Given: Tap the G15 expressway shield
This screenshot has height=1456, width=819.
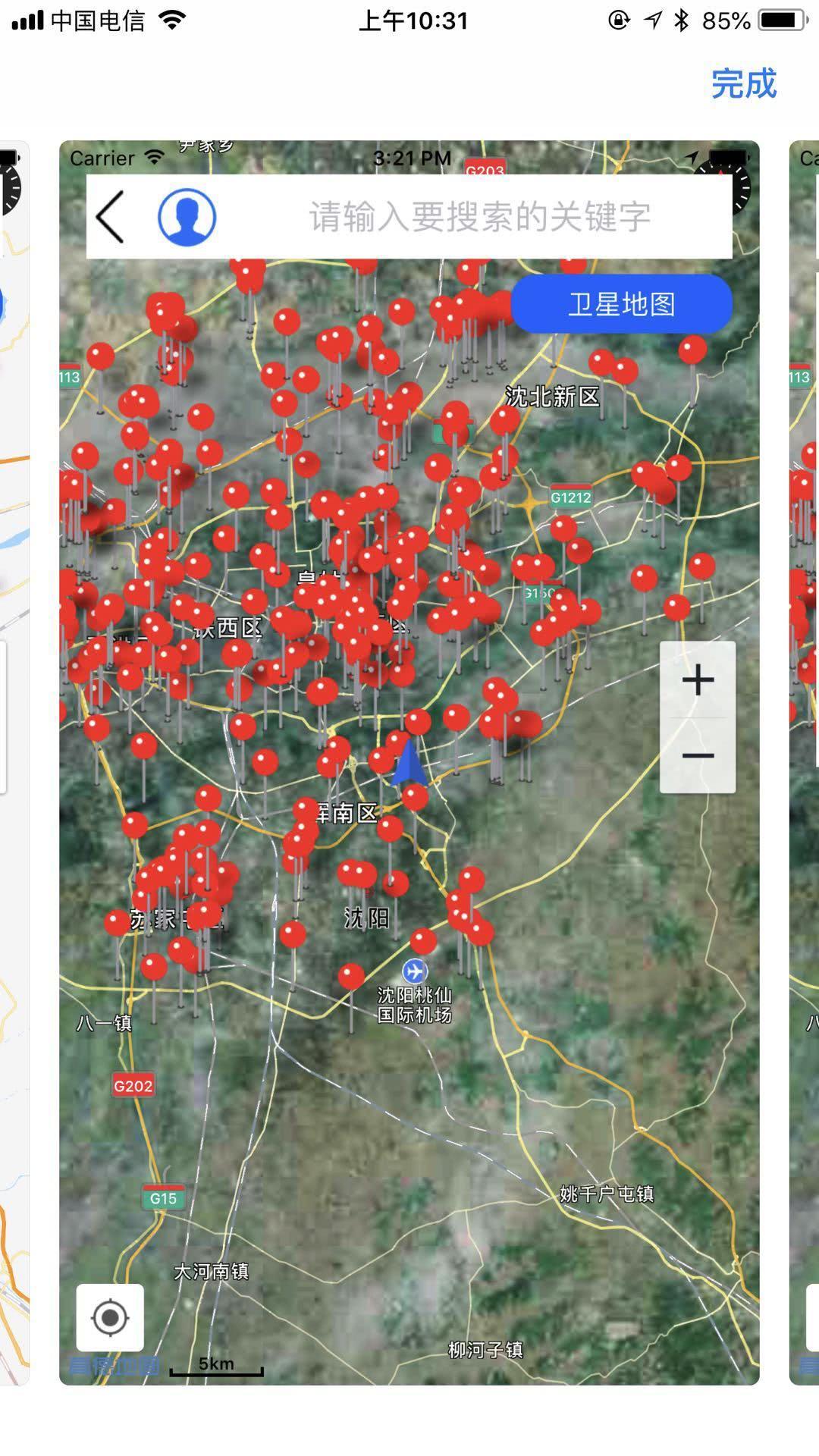Looking at the screenshot, I should click(163, 1197).
